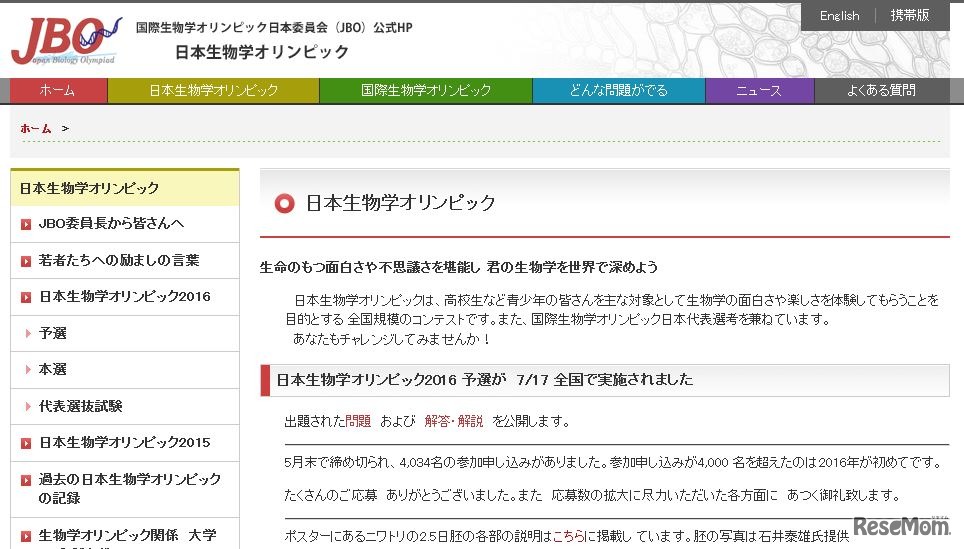Click the red arrow icon beside 若者たちへの励ましの言葉
The height and width of the screenshot is (549, 964).
click(x=26, y=261)
